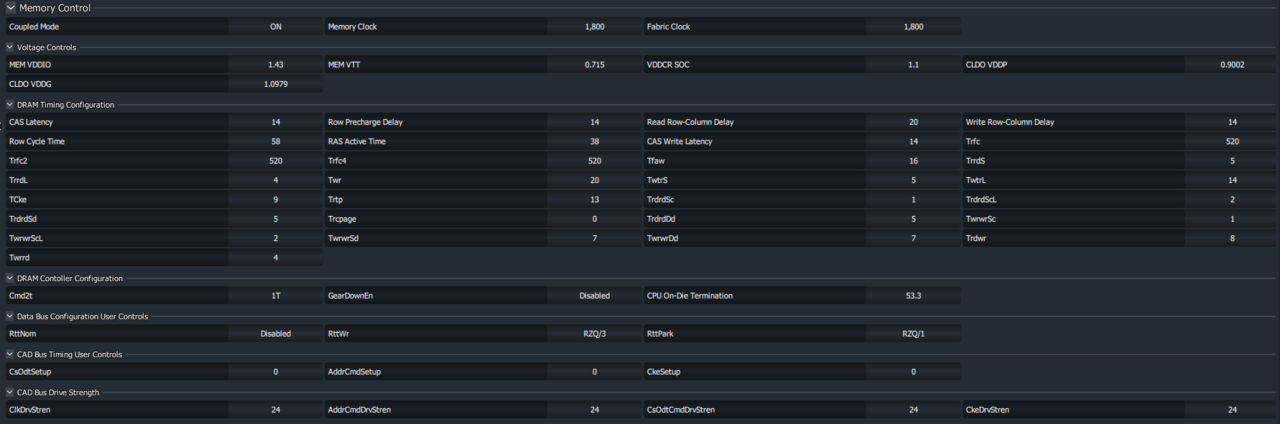Open the RttWr RZQ/3 dropdown
The width and height of the screenshot is (1280, 424).
[594, 334]
